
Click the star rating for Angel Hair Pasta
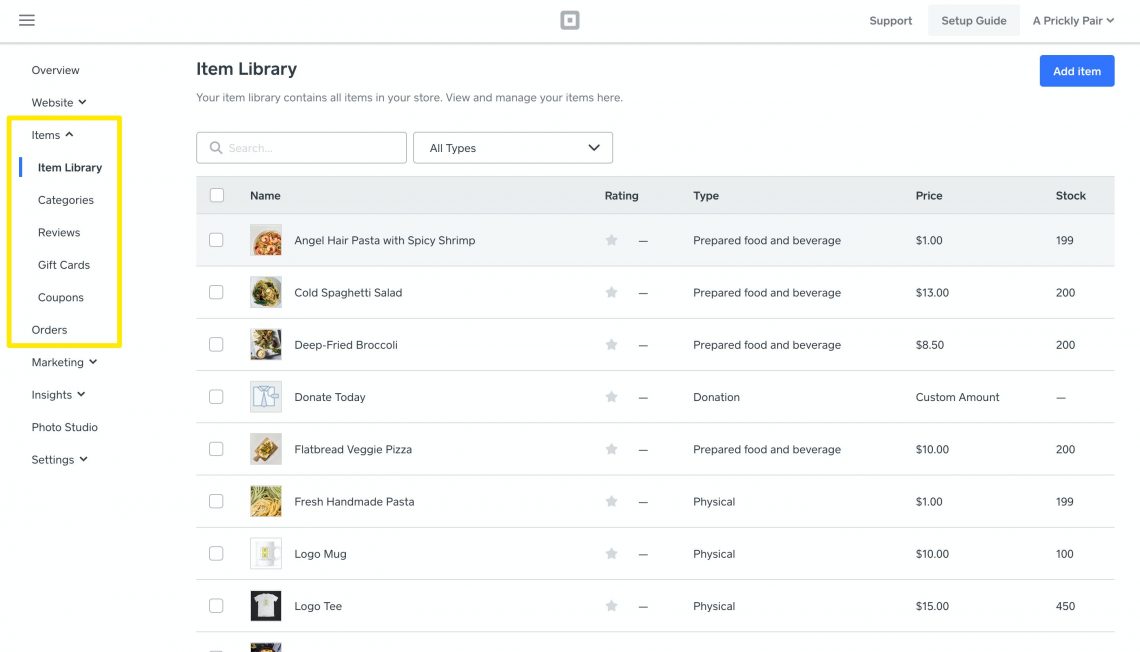tap(611, 240)
